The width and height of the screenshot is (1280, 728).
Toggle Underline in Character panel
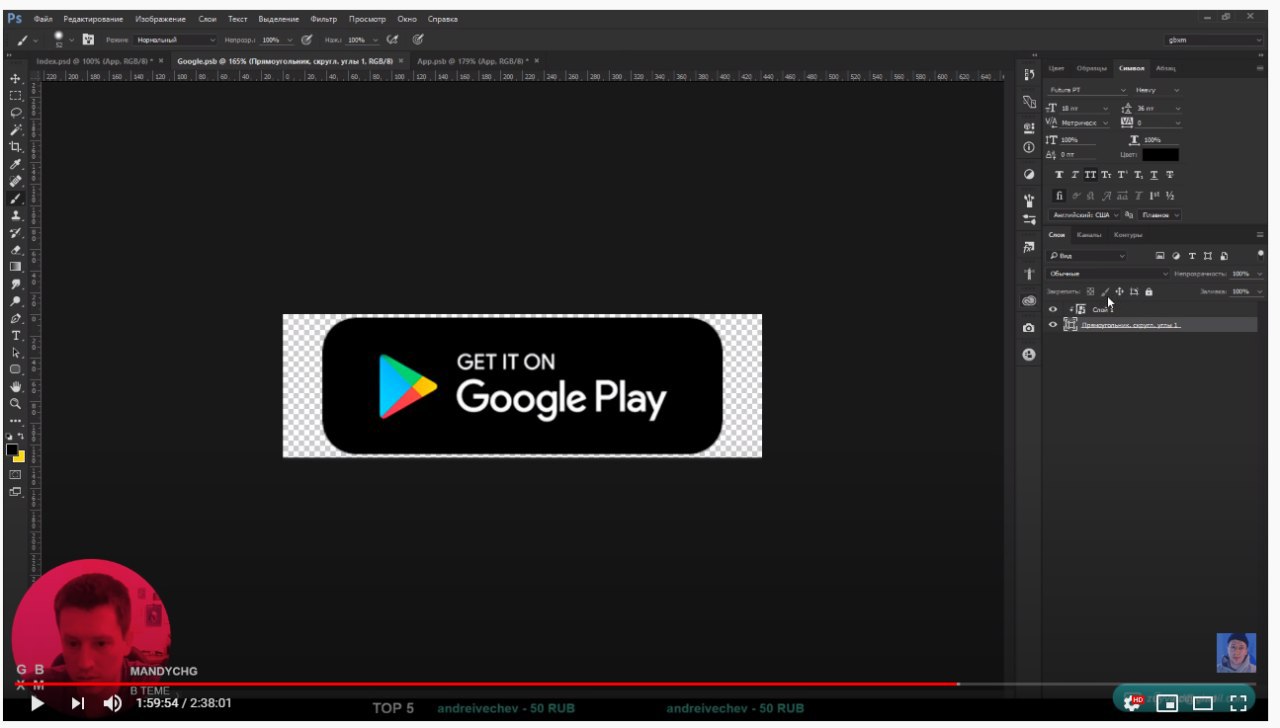pos(1154,175)
